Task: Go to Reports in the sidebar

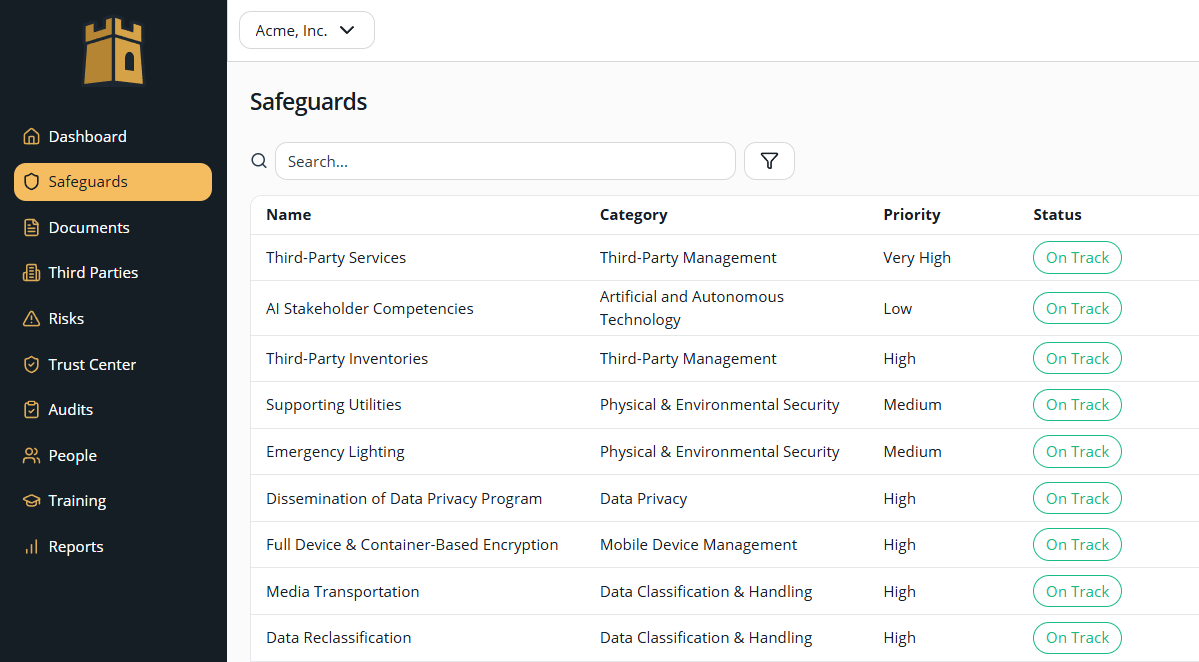Action: 75,546
